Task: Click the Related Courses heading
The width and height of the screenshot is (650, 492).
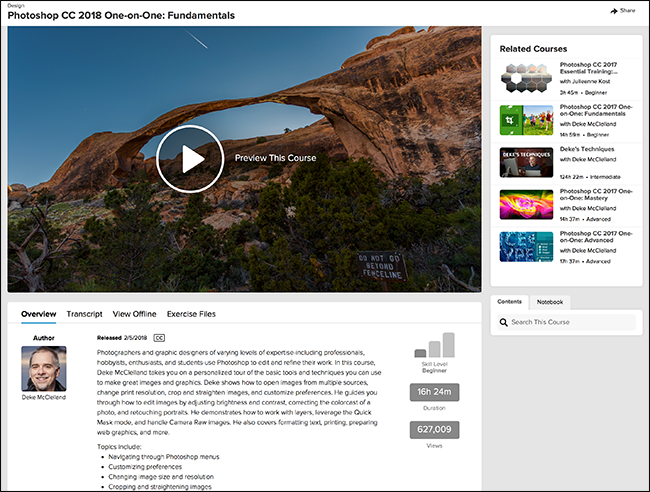Action: pos(533,49)
